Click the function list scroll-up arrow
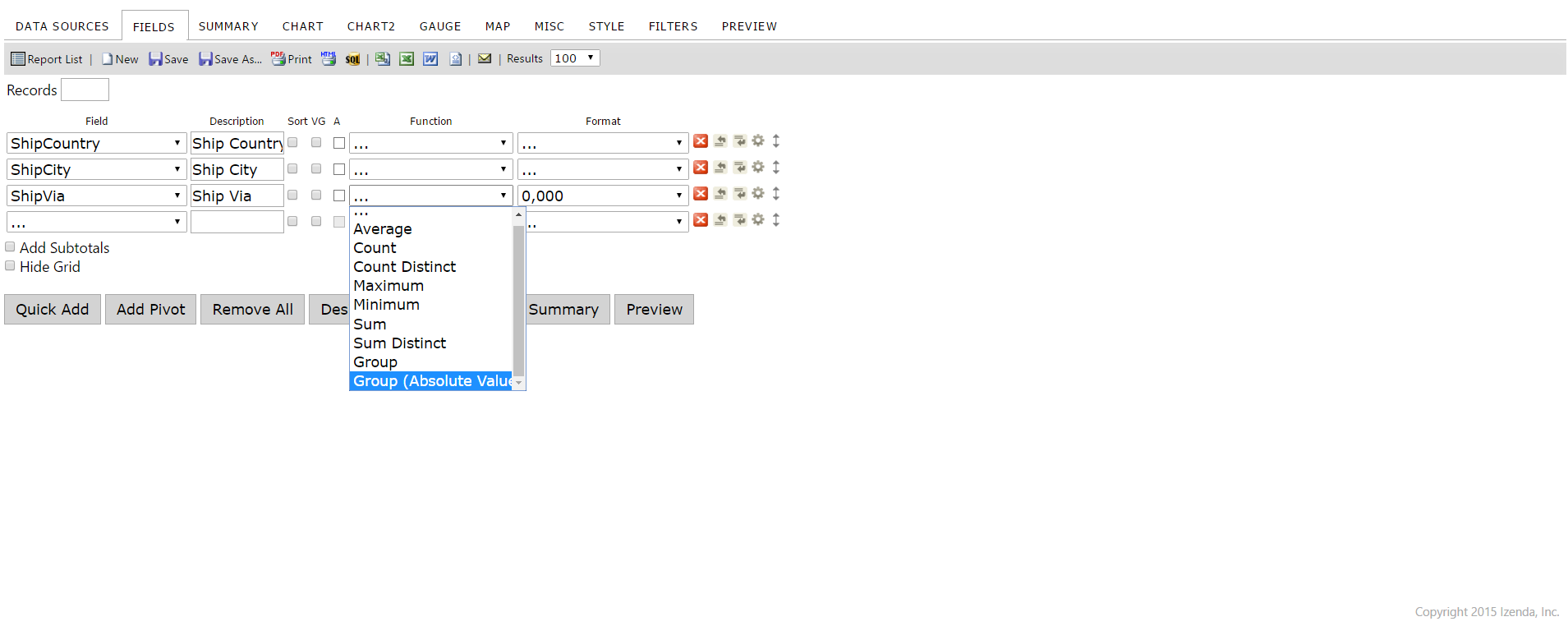Image resolution: width=1568 pixels, height=626 pixels. 518,214
